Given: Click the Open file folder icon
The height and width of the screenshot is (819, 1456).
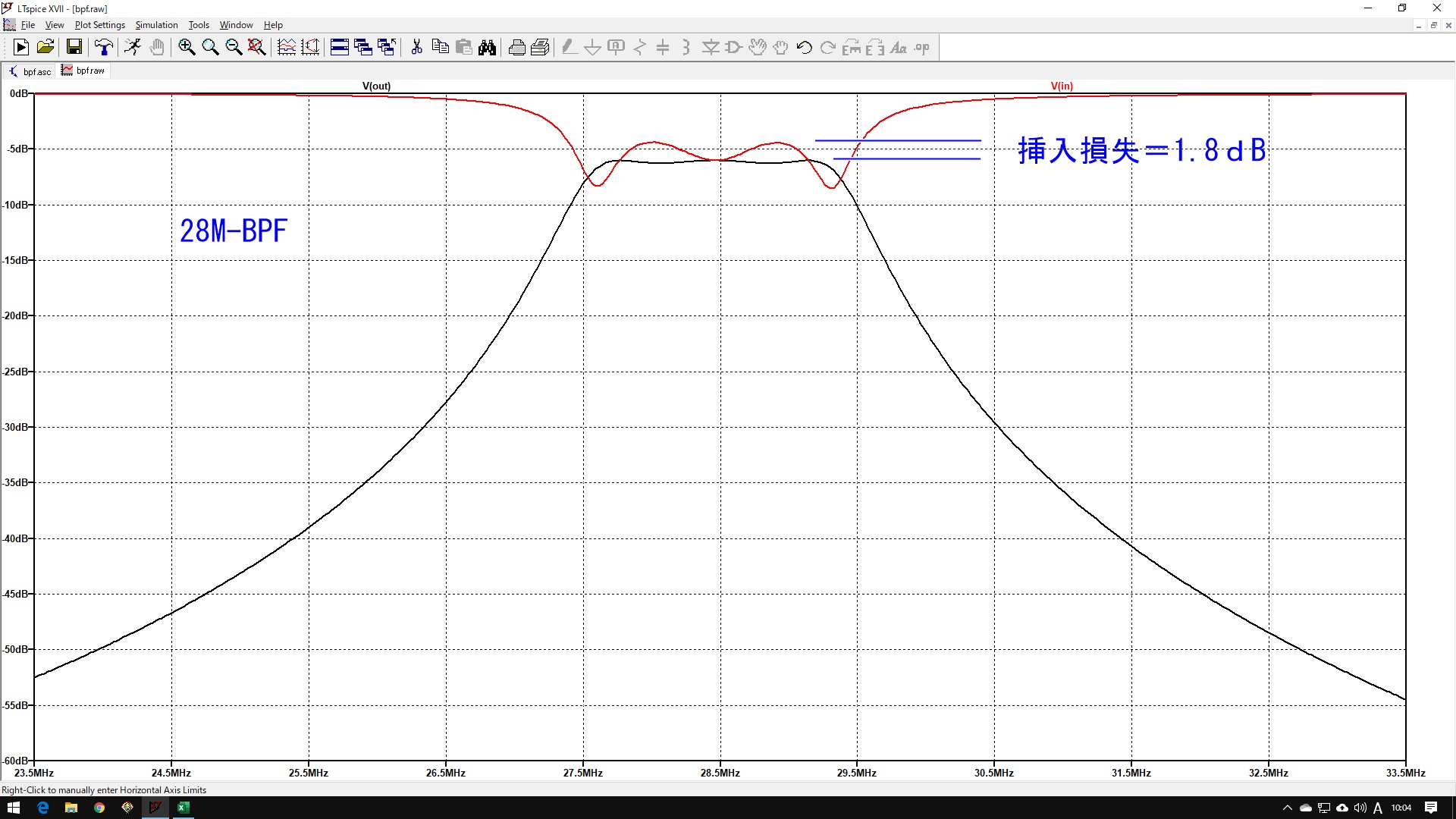Looking at the screenshot, I should [45, 48].
